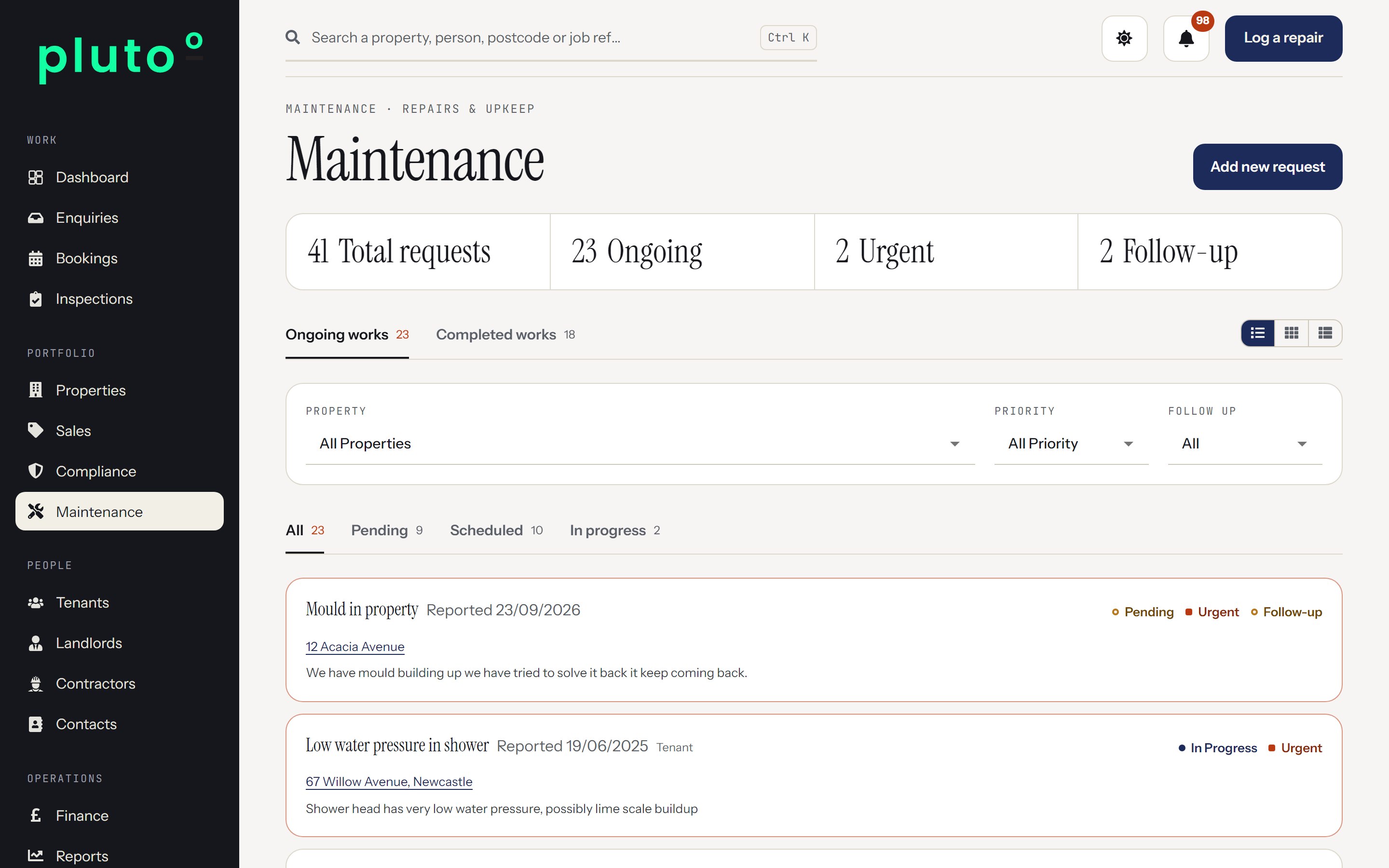The height and width of the screenshot is (868, 1389).
Task: Select the Ongoing works tab
Action: click(347, 335)
